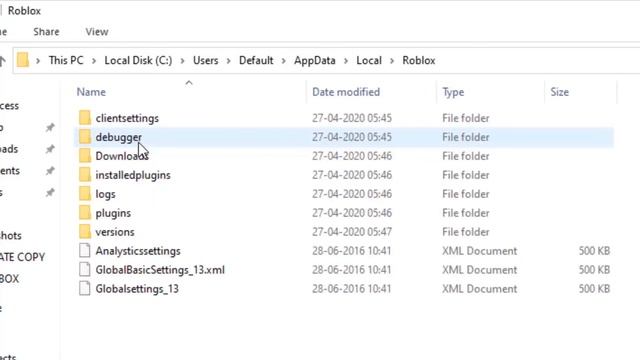Click the address bar folder icon
This screenshot has height=360, width=640.
[23, 60]
